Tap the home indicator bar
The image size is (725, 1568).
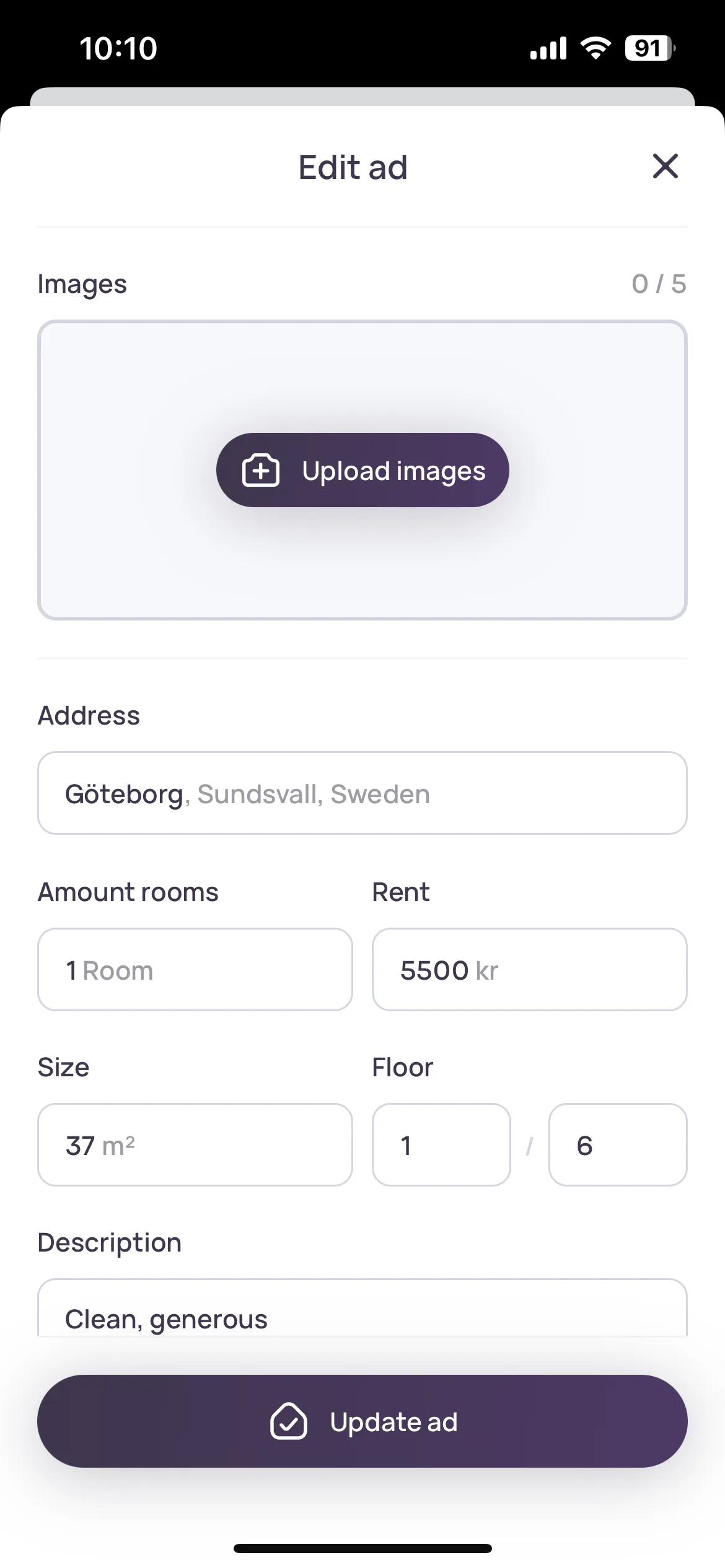(362, 1549)
